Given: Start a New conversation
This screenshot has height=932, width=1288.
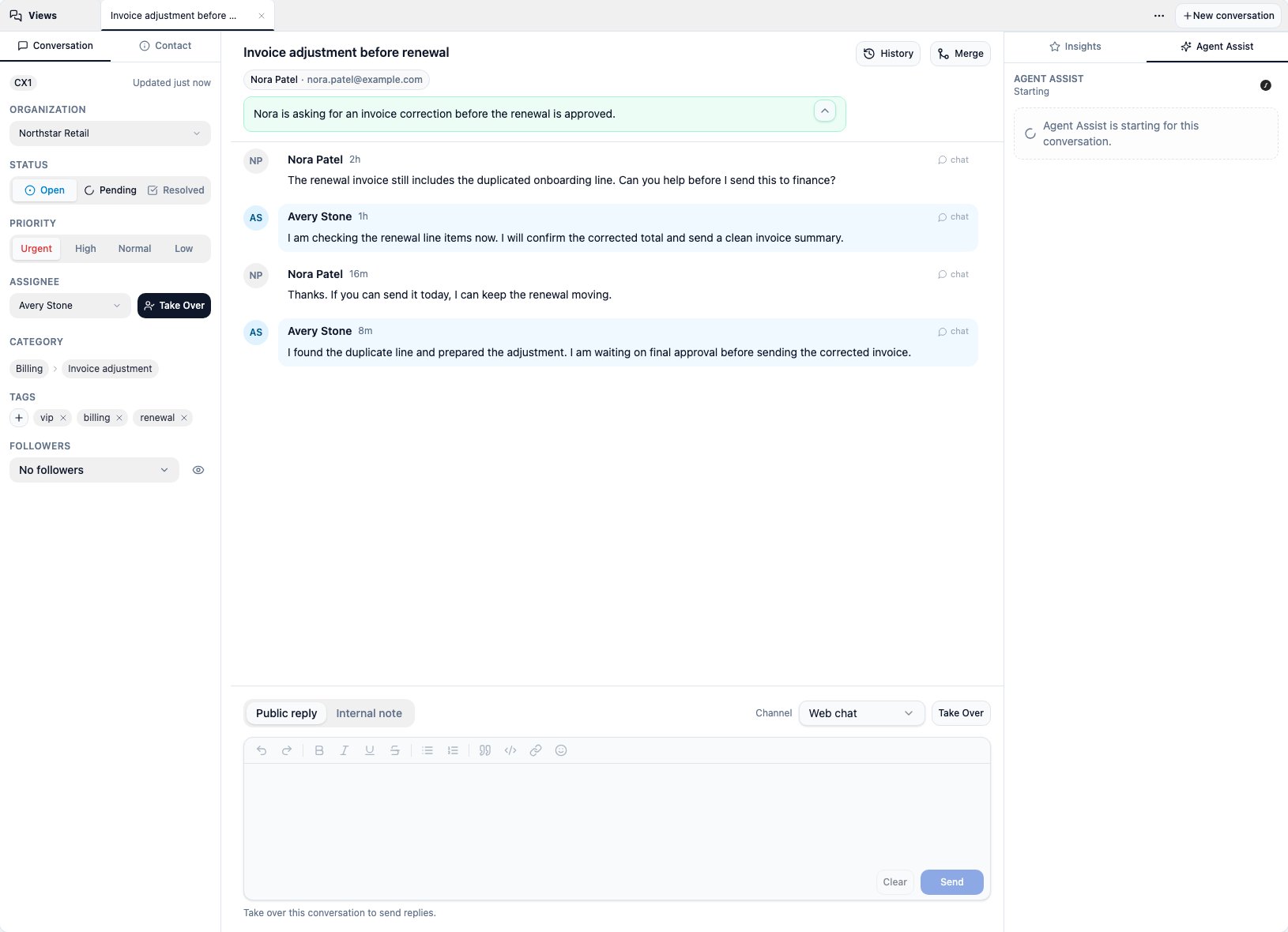Looking at the screenshot, I should [1229, 16].
